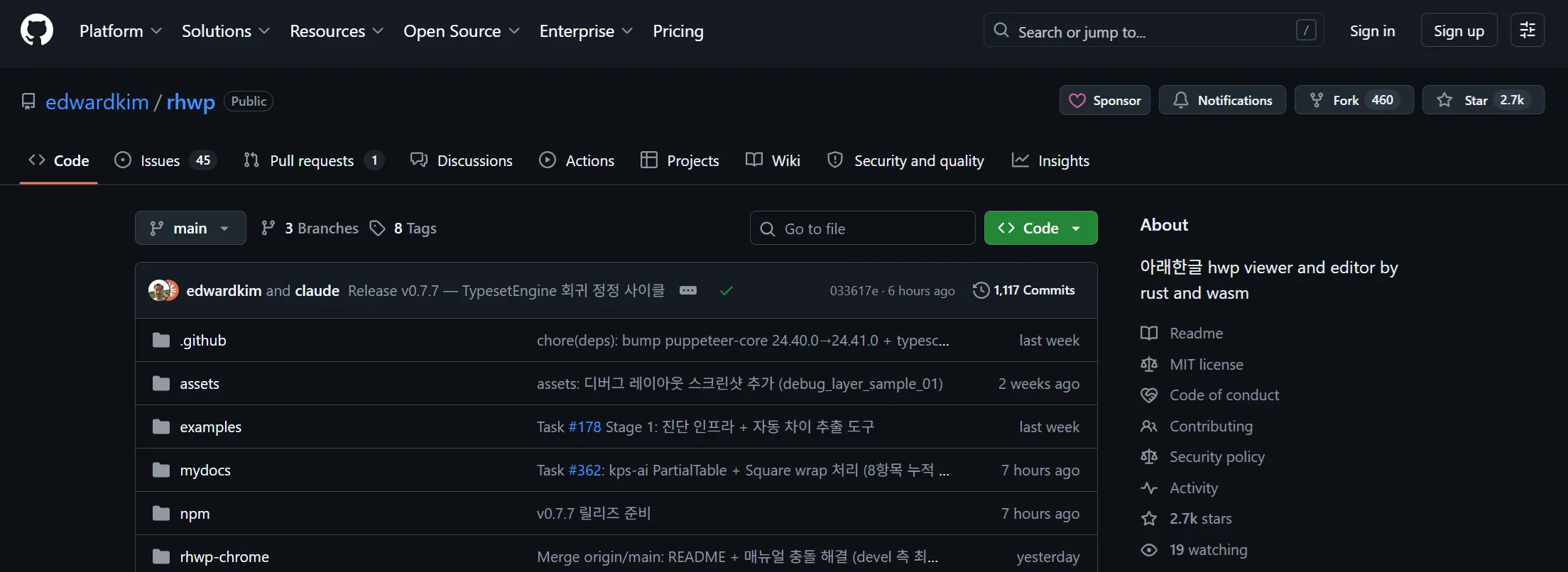The height and width of the screenshot is (572, 1568).
Task: Focus the Go to file field
Action: [x=862, y=228]
